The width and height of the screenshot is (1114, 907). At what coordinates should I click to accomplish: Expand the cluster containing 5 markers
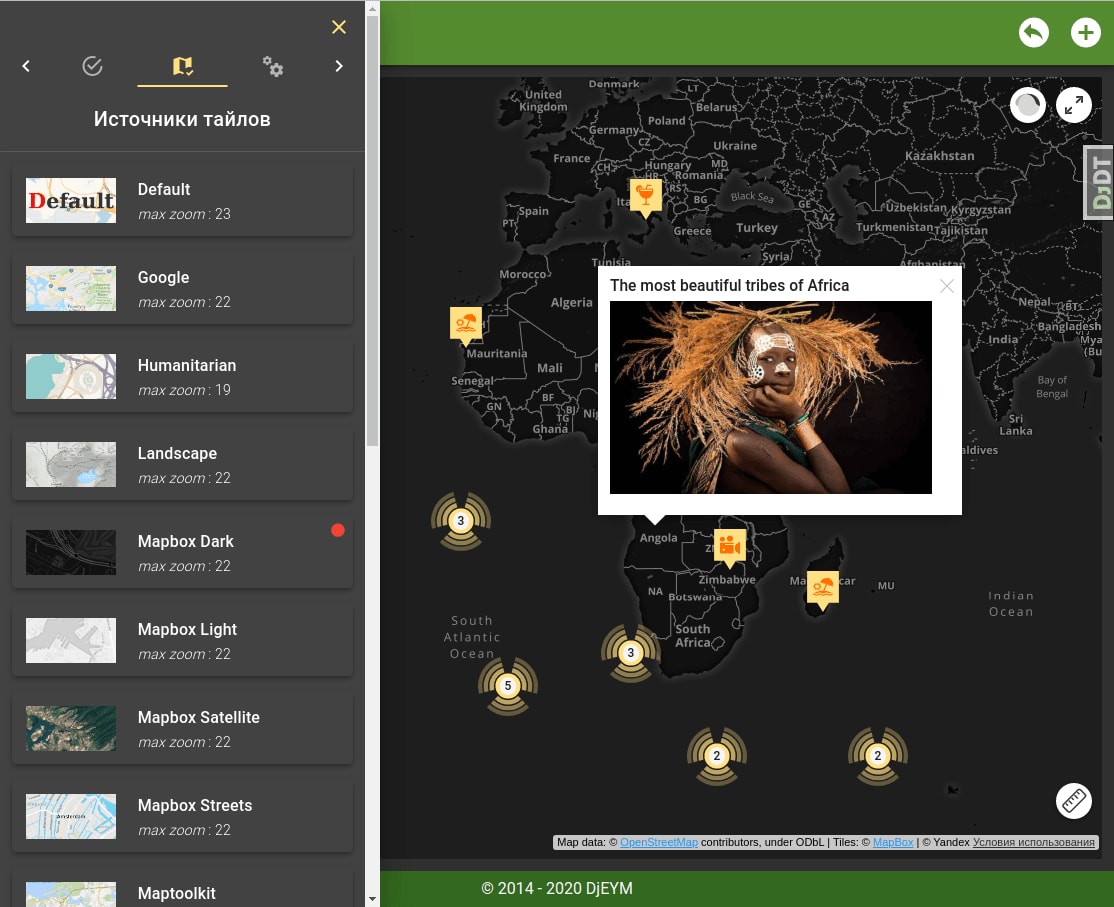[x=508, y=686]
